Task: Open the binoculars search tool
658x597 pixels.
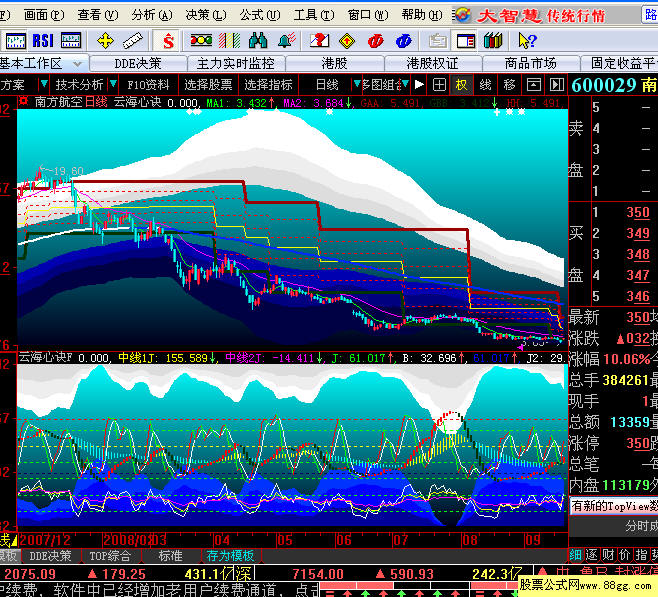Action: pos(258,41)
